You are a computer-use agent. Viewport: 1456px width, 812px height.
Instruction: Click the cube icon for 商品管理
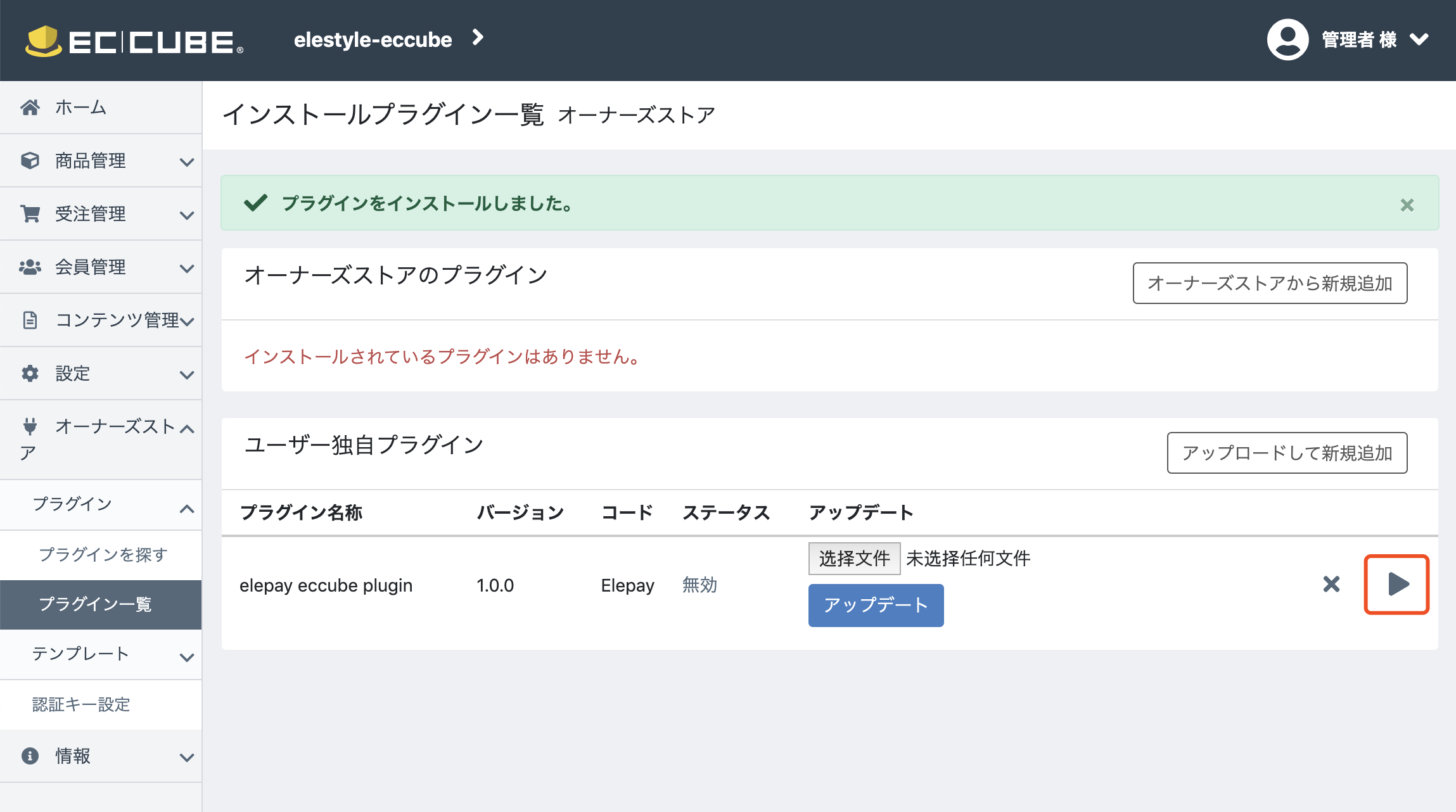point(30,161)
